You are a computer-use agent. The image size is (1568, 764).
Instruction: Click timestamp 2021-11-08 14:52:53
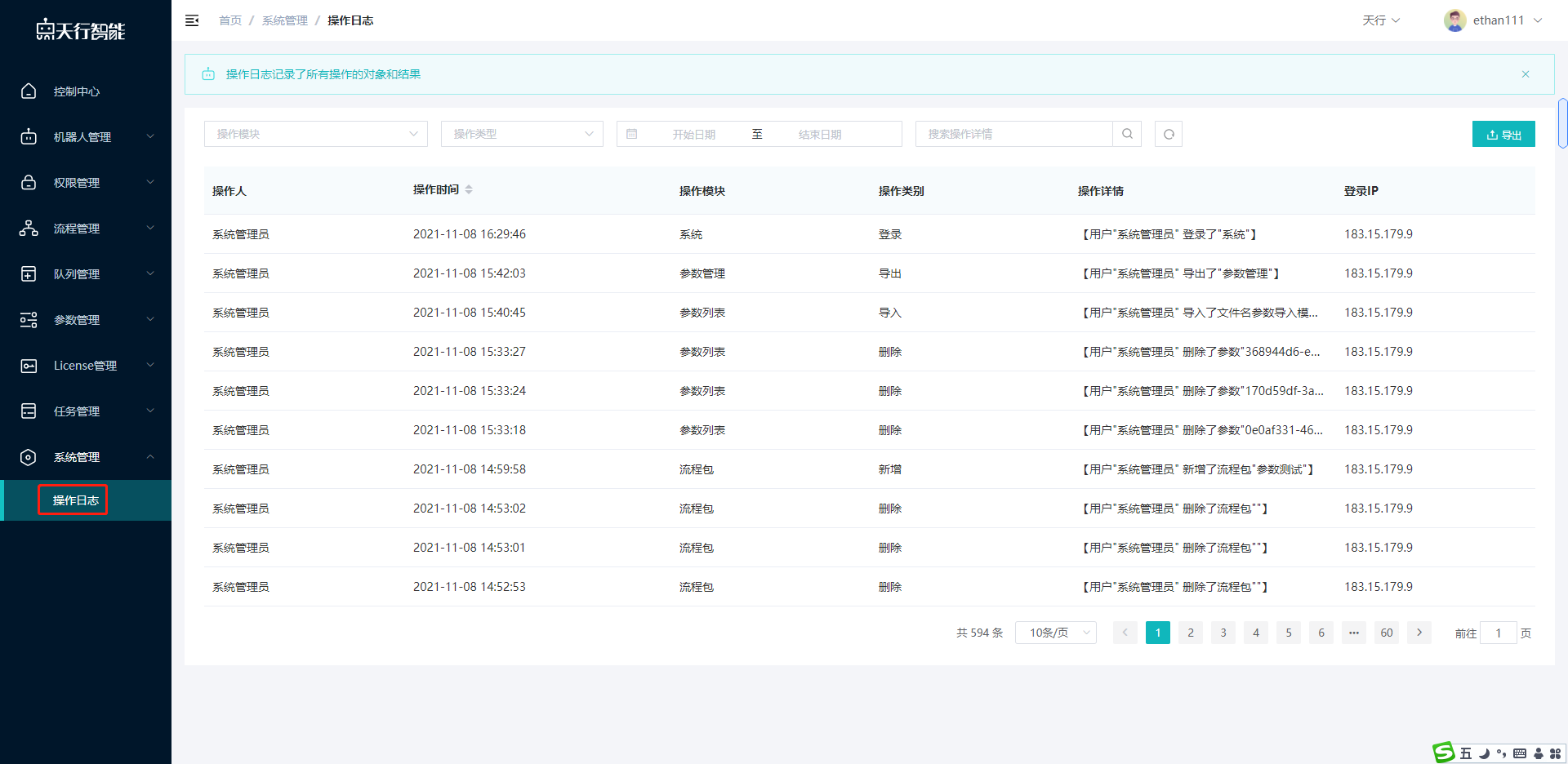point(470,587)
